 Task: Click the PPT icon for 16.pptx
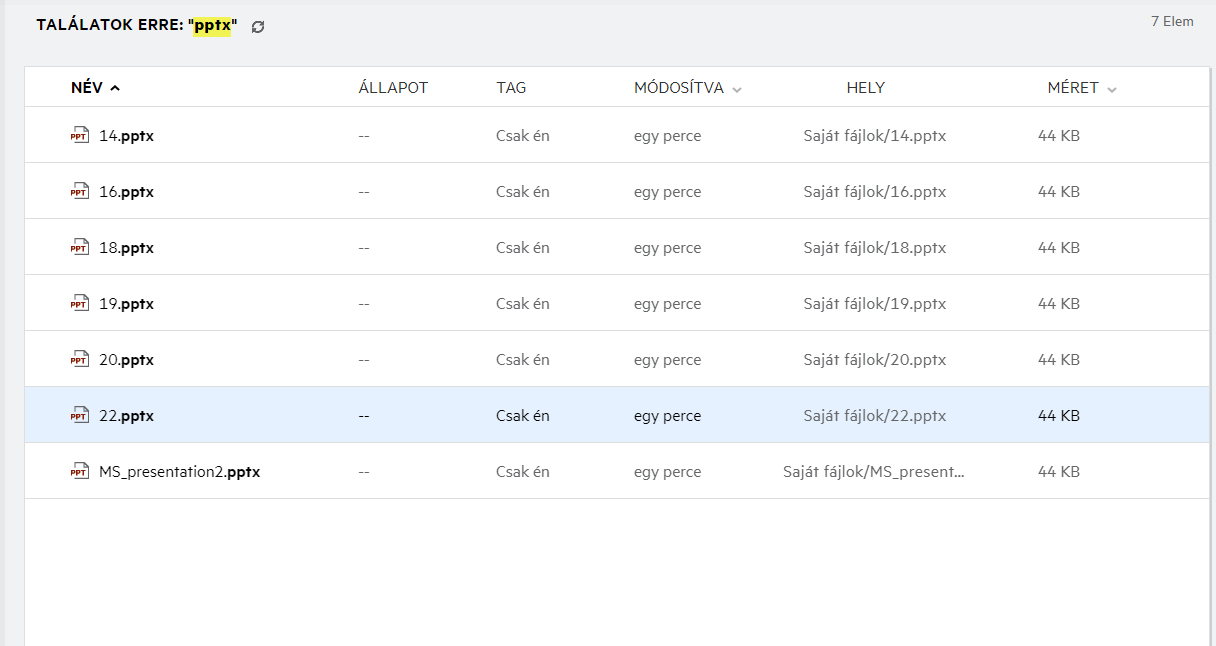[x=79, y=192]
